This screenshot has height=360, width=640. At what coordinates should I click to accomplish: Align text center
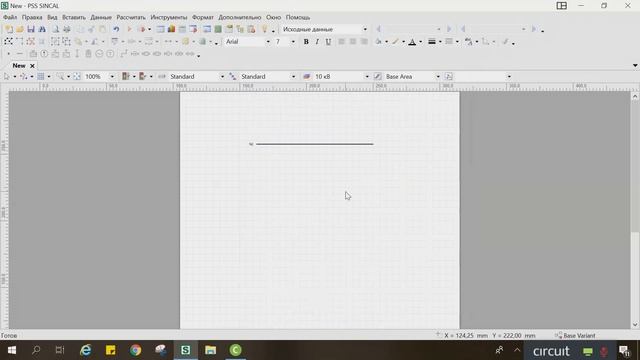[353, 42]
